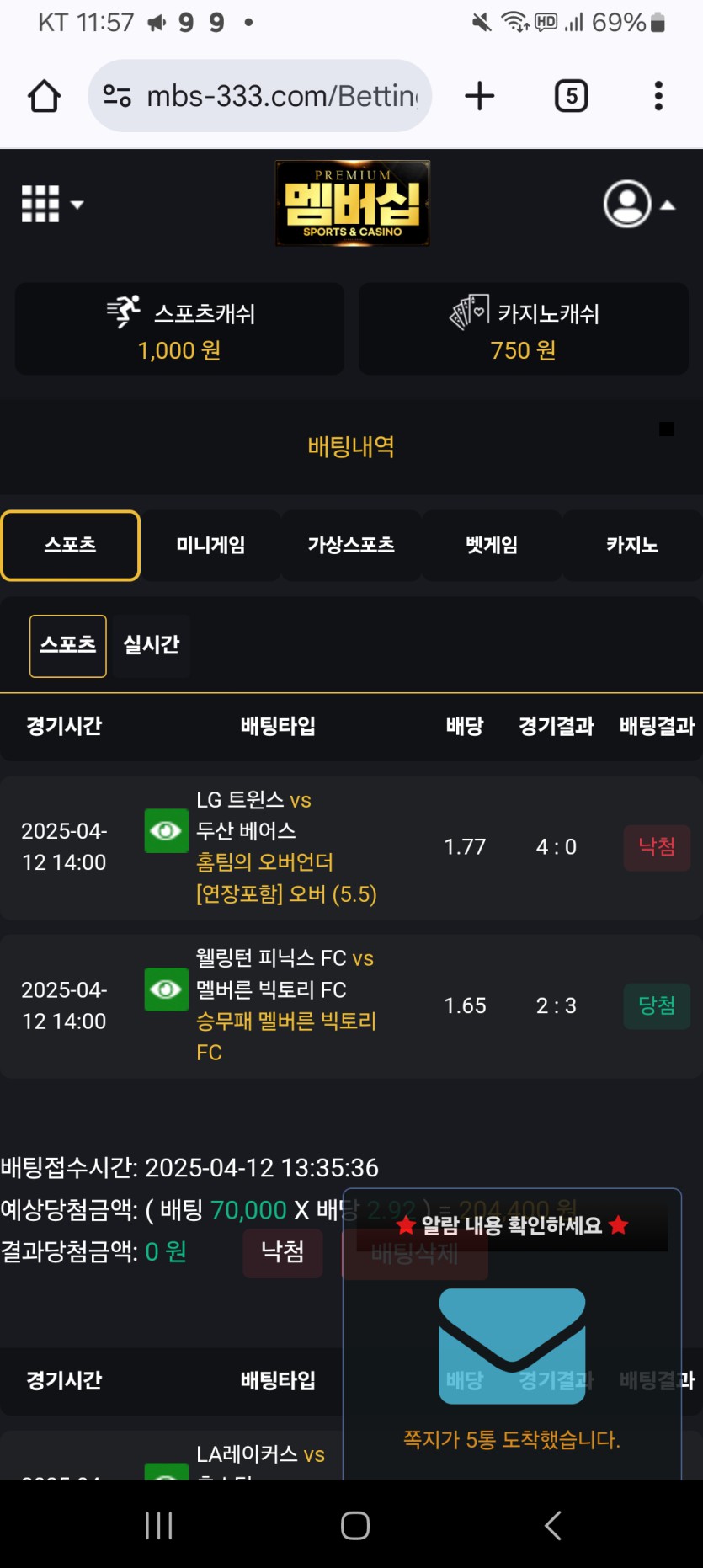This screenshot has height=1568, width=703.
Task: Open the user profile icon
Action: [x=627, y=204]
